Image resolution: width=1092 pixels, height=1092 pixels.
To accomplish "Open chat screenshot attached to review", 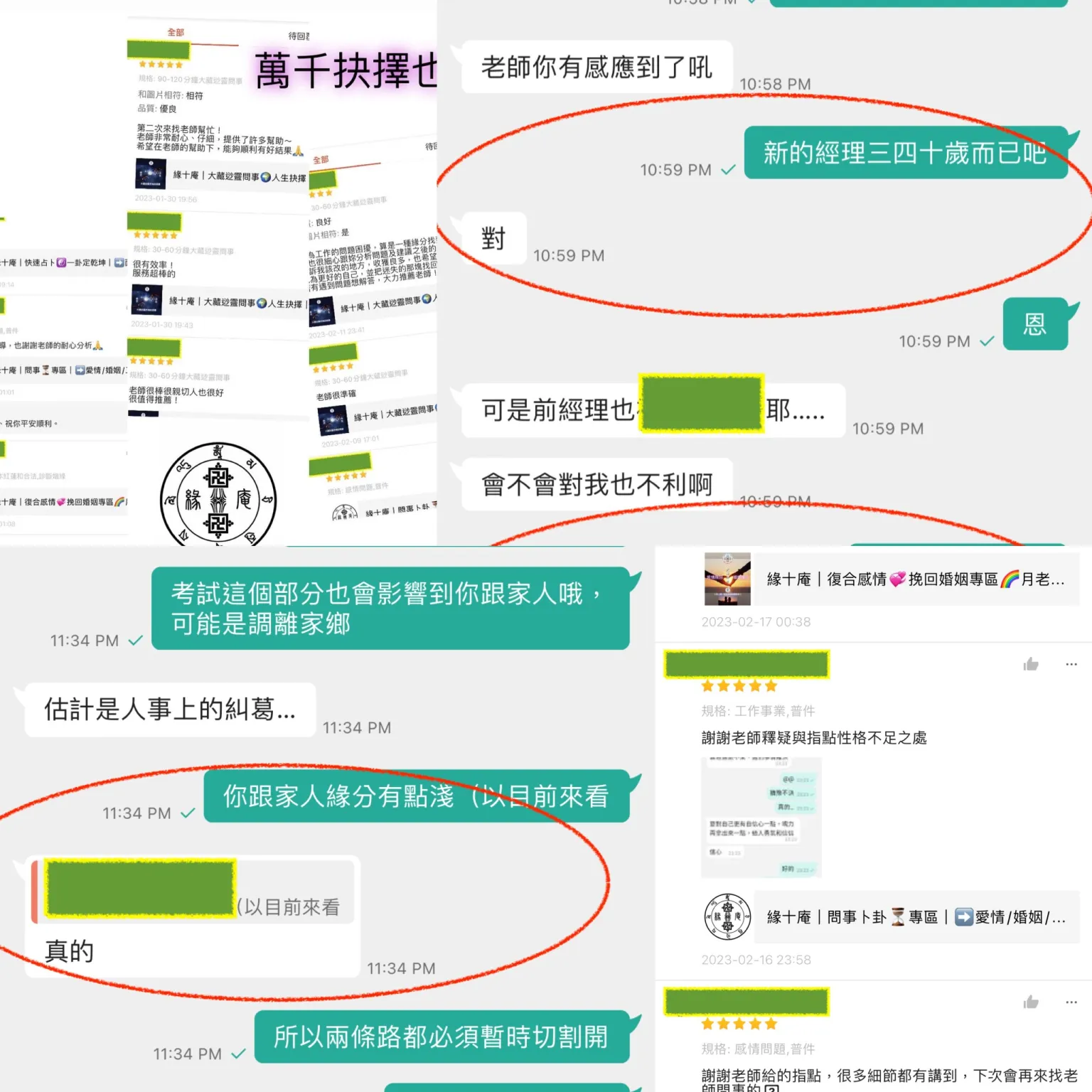I will [x=761, y=817].
